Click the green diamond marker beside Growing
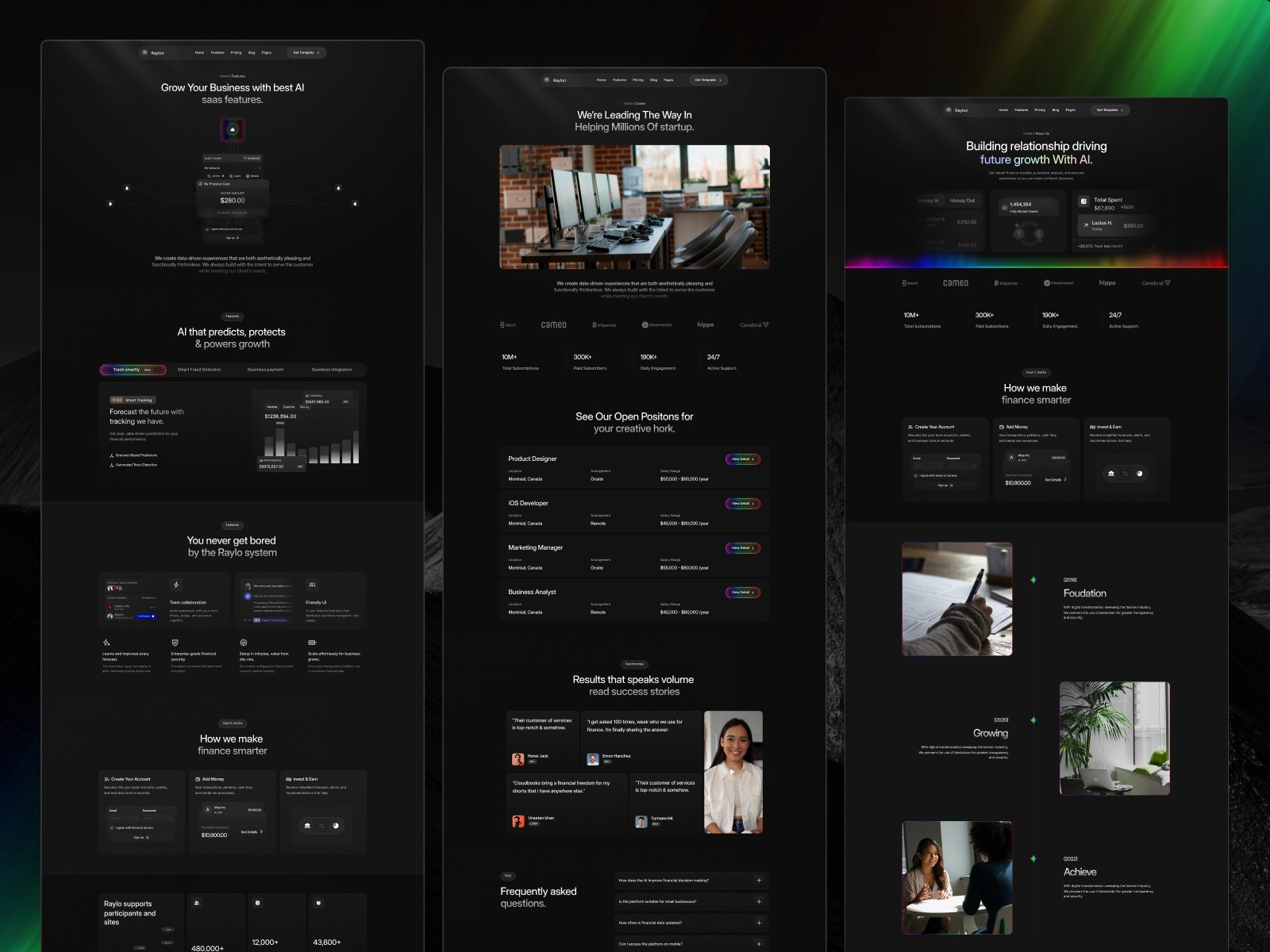This screenshot has width=1270, height=952. 1033,720
